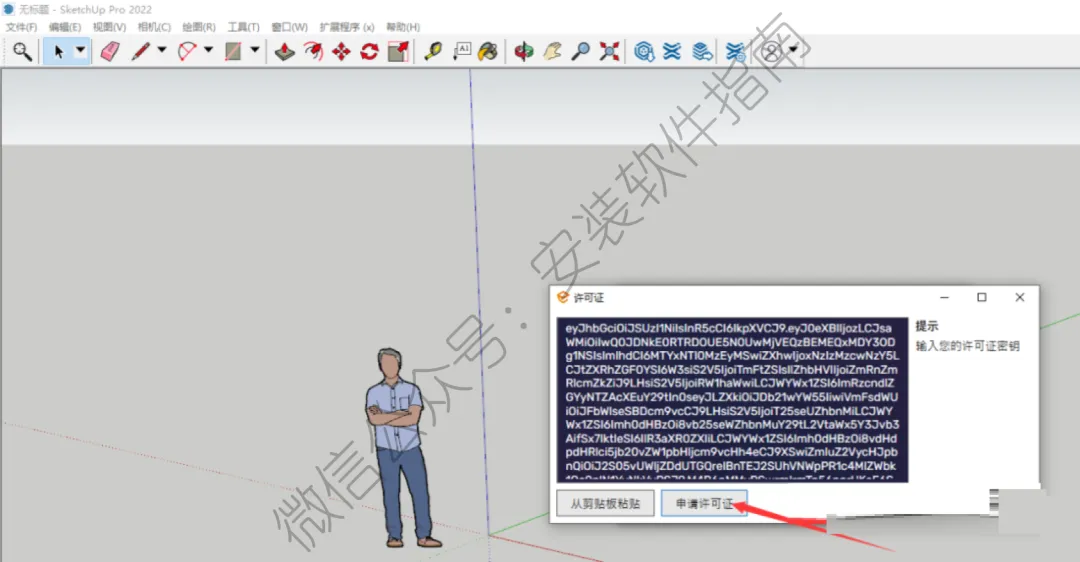Select the Orbit tool
Image resolution: width=1080 pixels, height=562 pixels.
pyautogui.click(x=524, y=52)
